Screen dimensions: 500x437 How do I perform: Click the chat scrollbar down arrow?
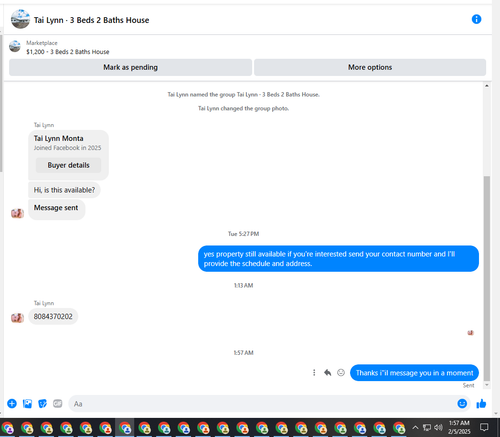click(487, 385)
